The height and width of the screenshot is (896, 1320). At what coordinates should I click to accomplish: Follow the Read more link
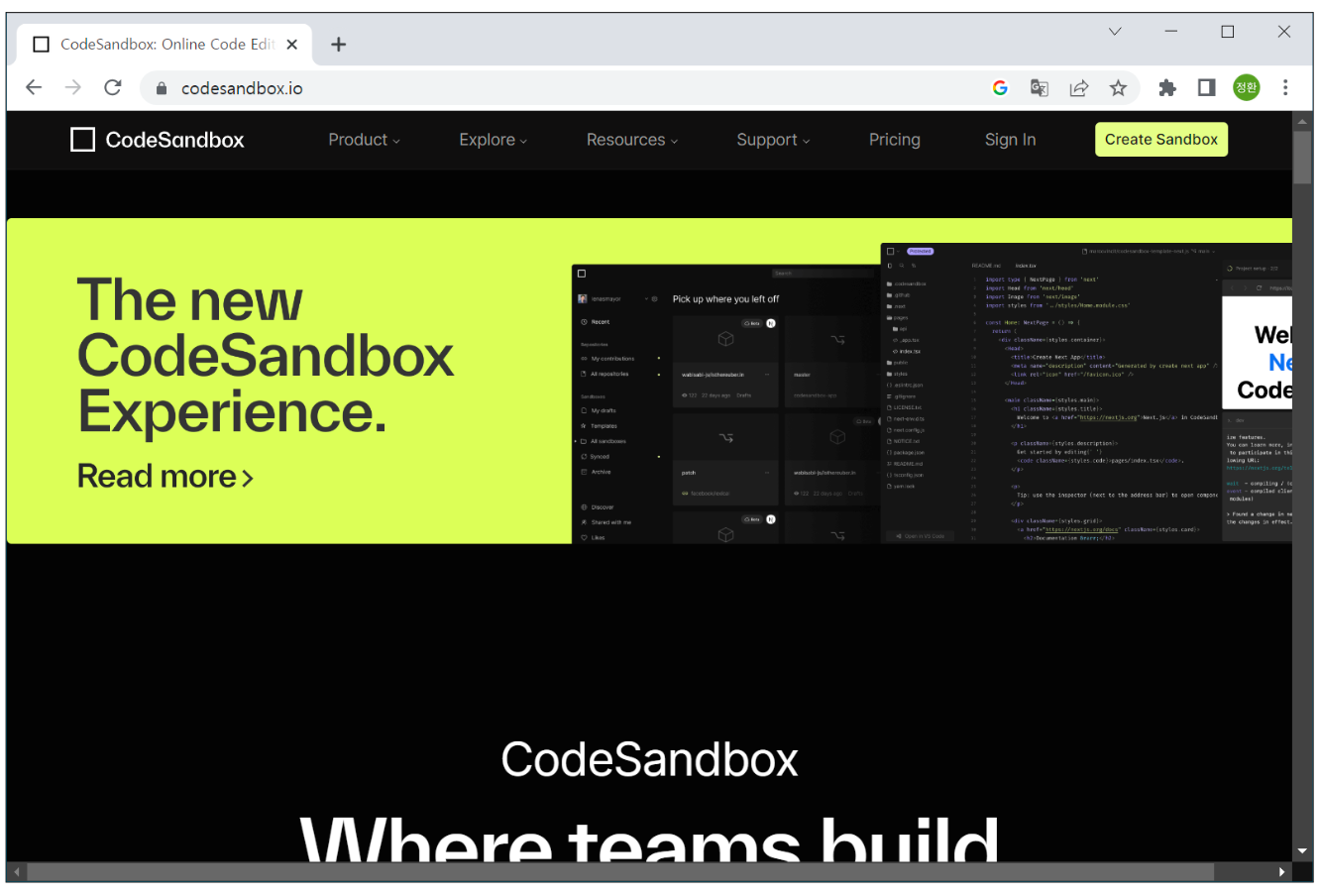coord(165,477)
